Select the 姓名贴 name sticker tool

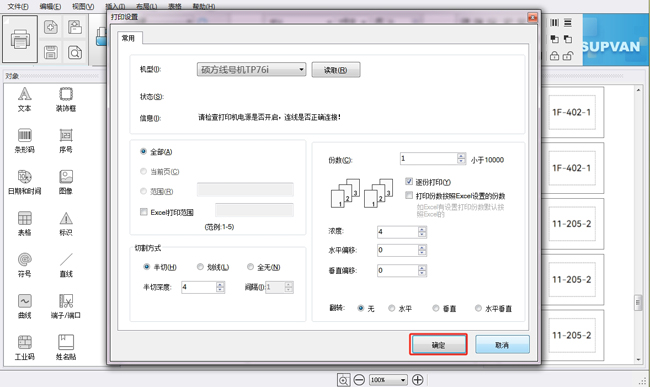coord(66,348)
